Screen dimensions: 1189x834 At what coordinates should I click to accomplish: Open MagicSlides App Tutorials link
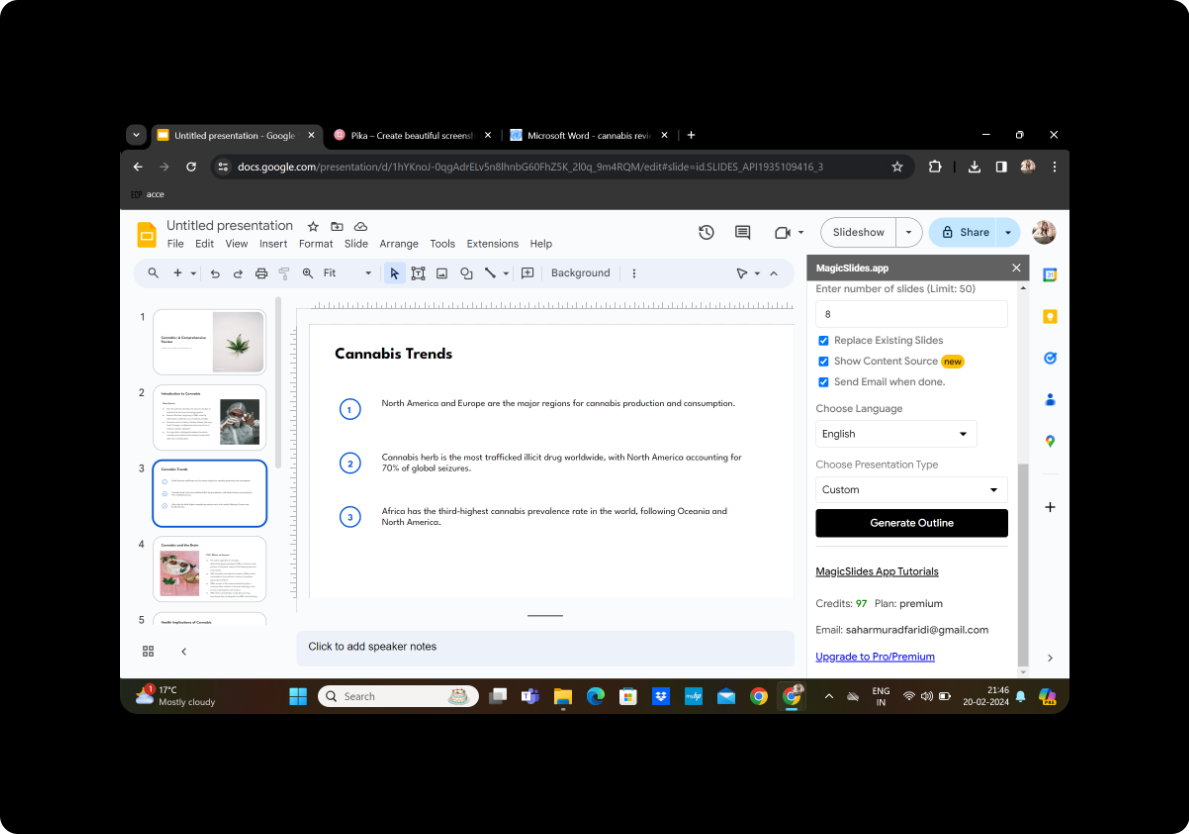[x=877, y=572]
